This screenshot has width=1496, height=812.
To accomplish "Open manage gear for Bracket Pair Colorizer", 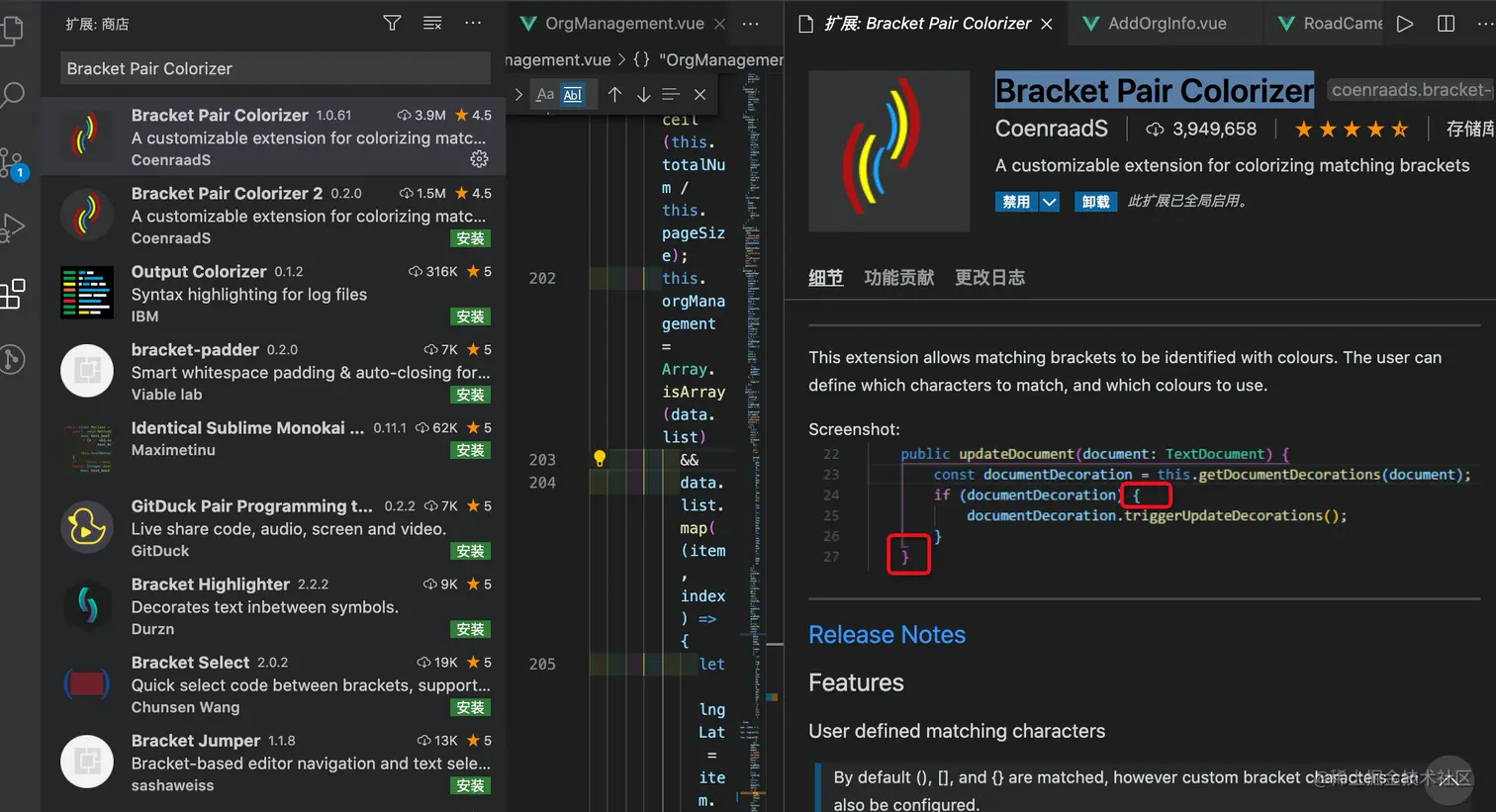I will click(x=479, y=159).
